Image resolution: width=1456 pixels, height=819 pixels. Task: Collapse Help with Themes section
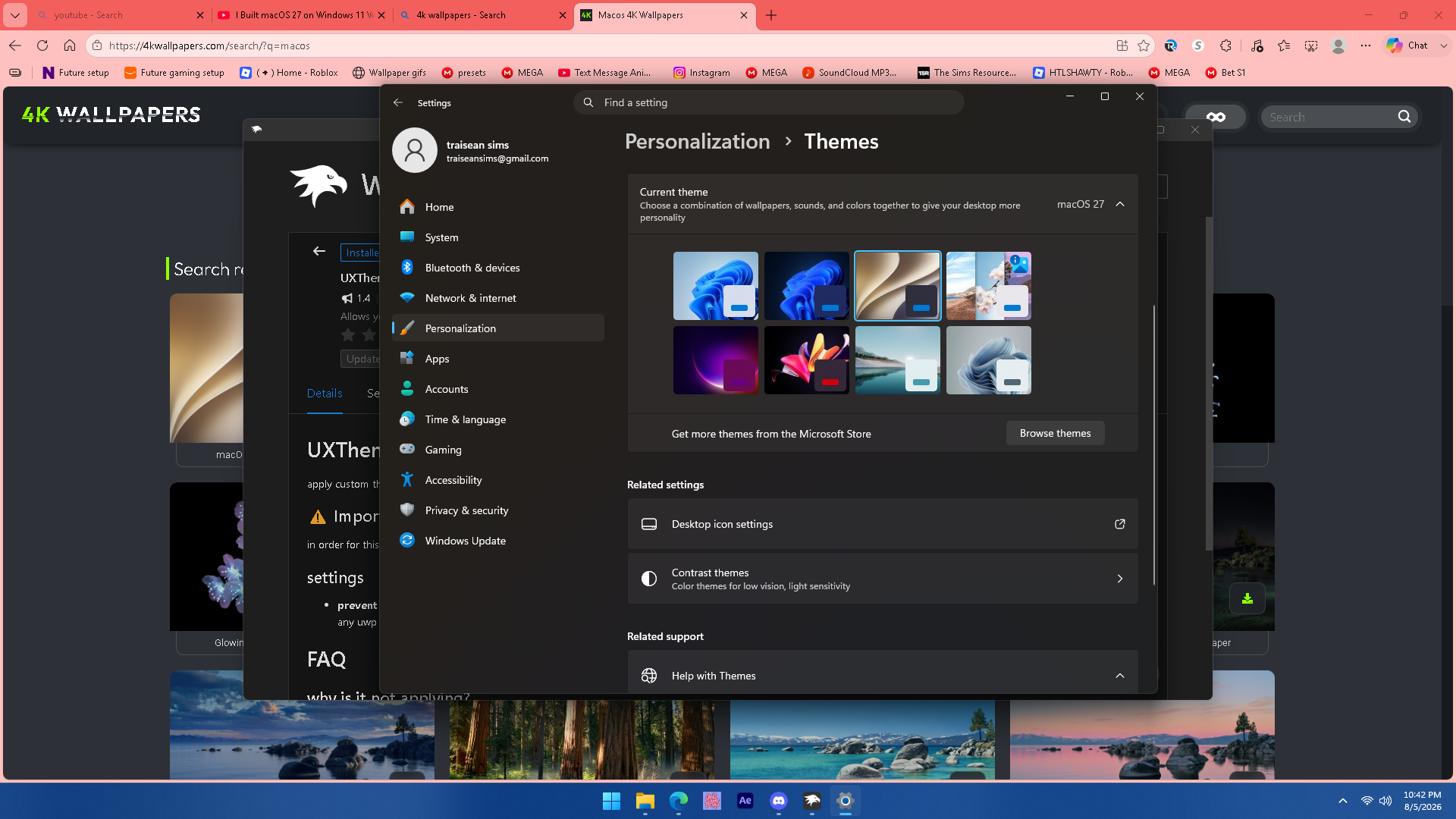[x=1120, y=676]
